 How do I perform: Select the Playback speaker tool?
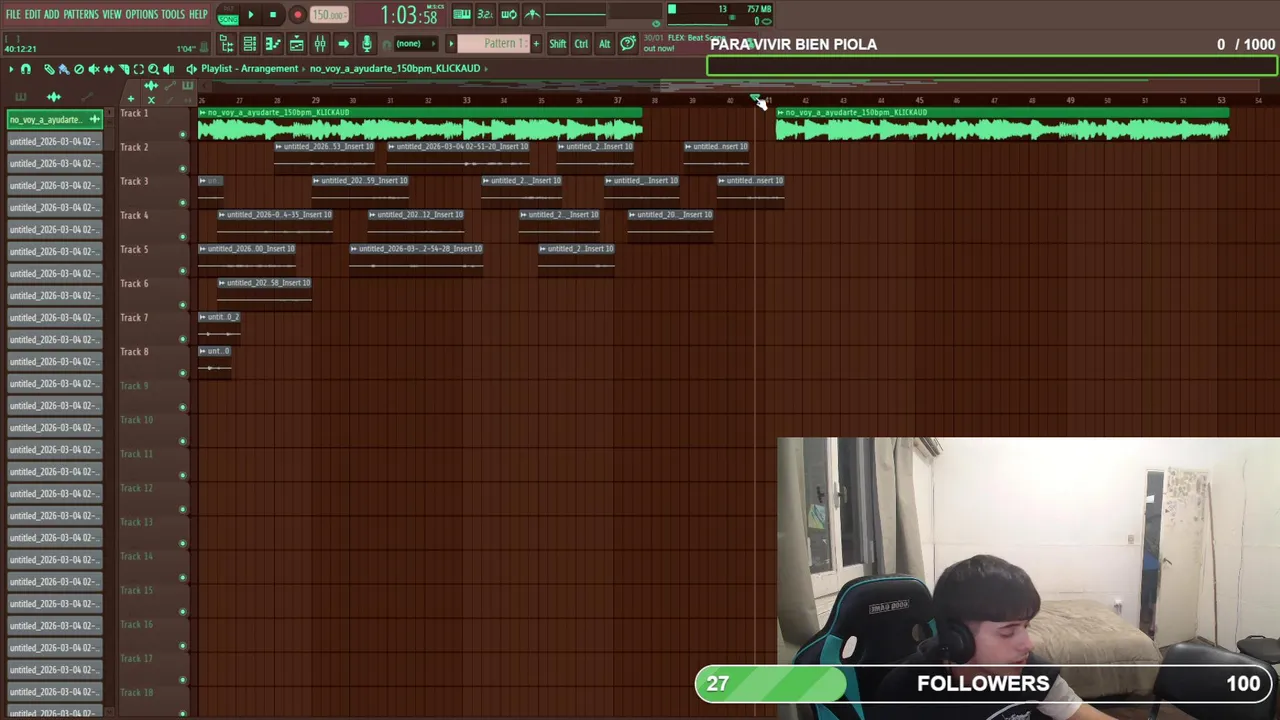[168, 69]
